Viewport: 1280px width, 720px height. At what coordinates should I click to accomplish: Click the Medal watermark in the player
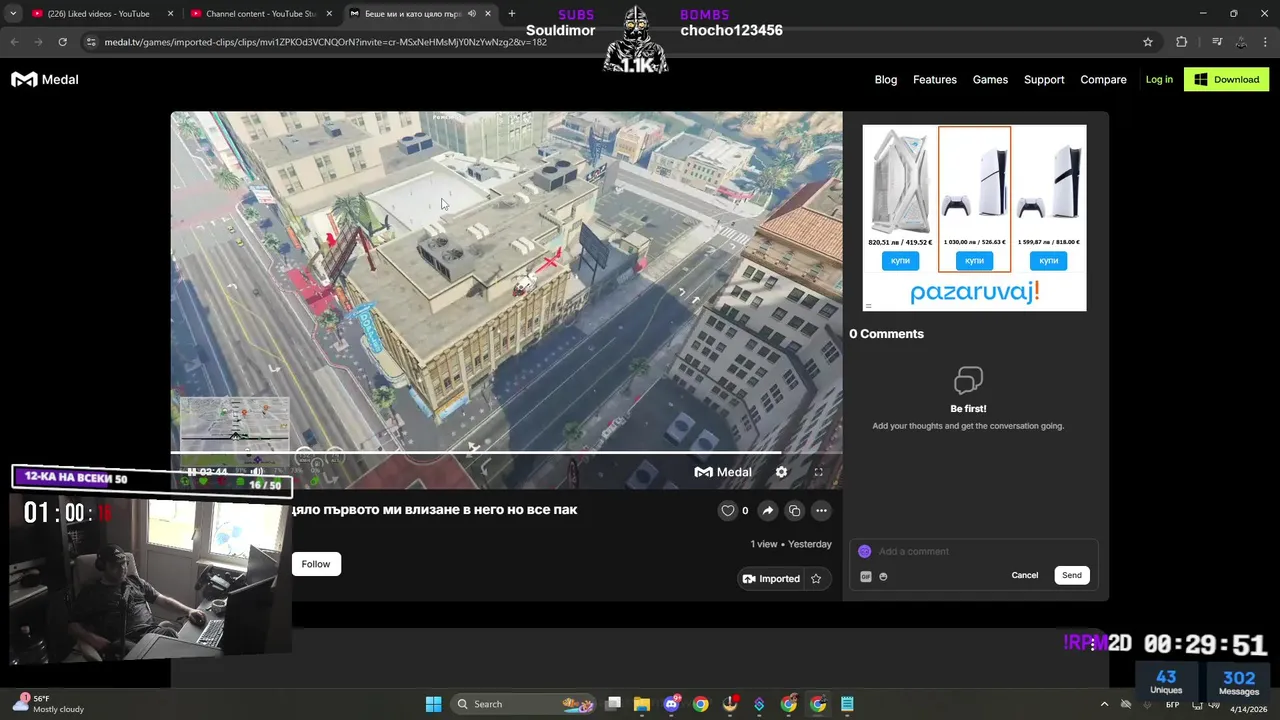coord(723,472)
